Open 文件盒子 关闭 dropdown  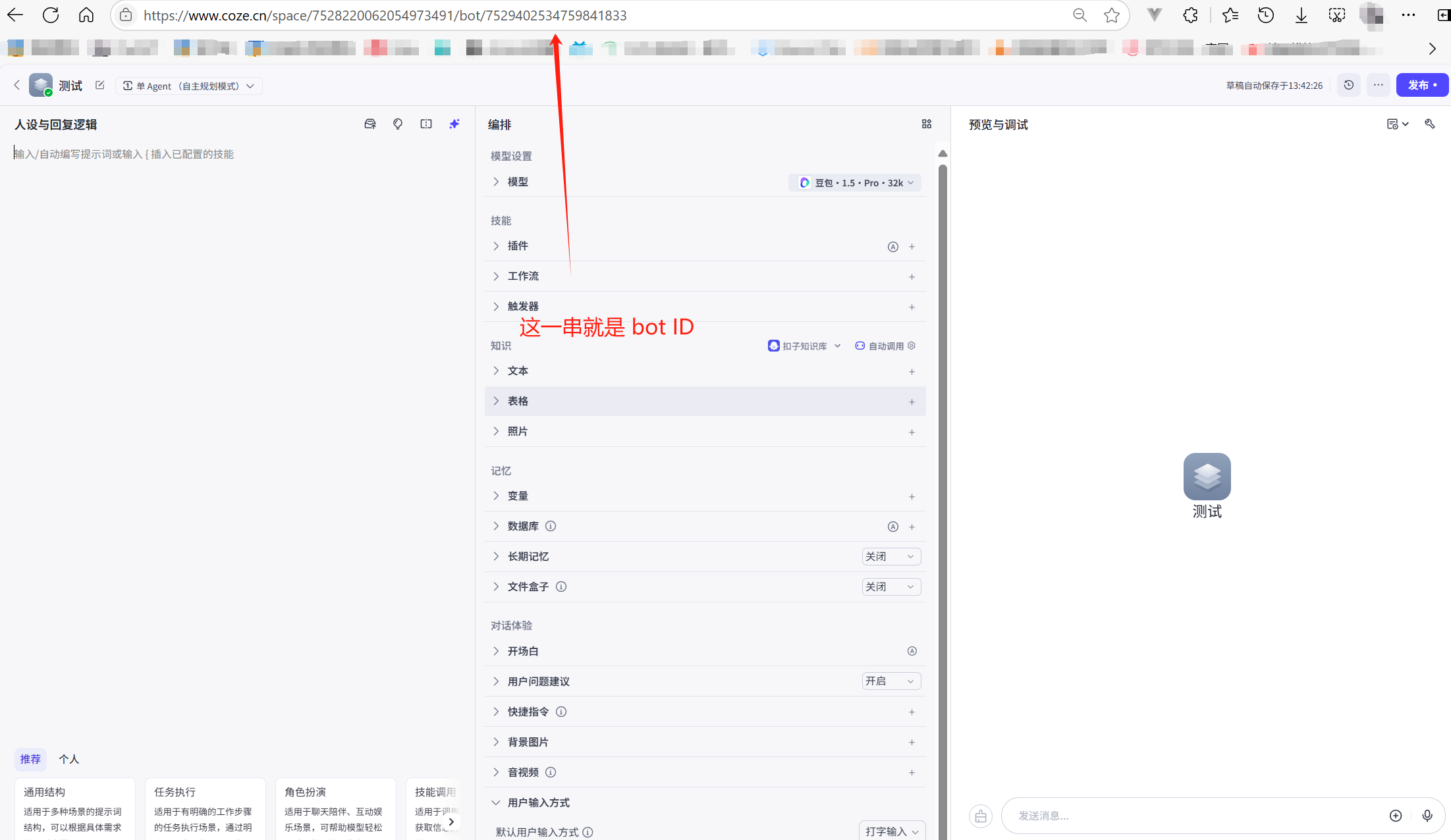point(890,587)
